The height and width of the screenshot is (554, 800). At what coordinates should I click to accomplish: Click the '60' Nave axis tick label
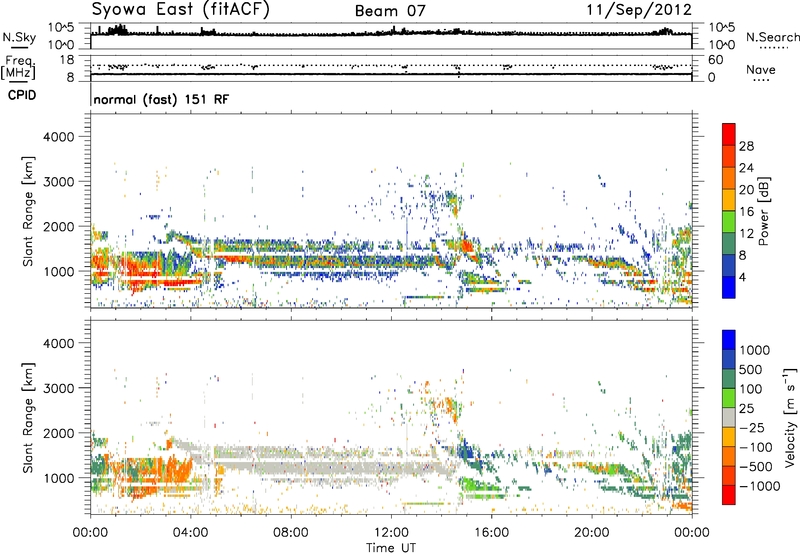coord(716,60)
